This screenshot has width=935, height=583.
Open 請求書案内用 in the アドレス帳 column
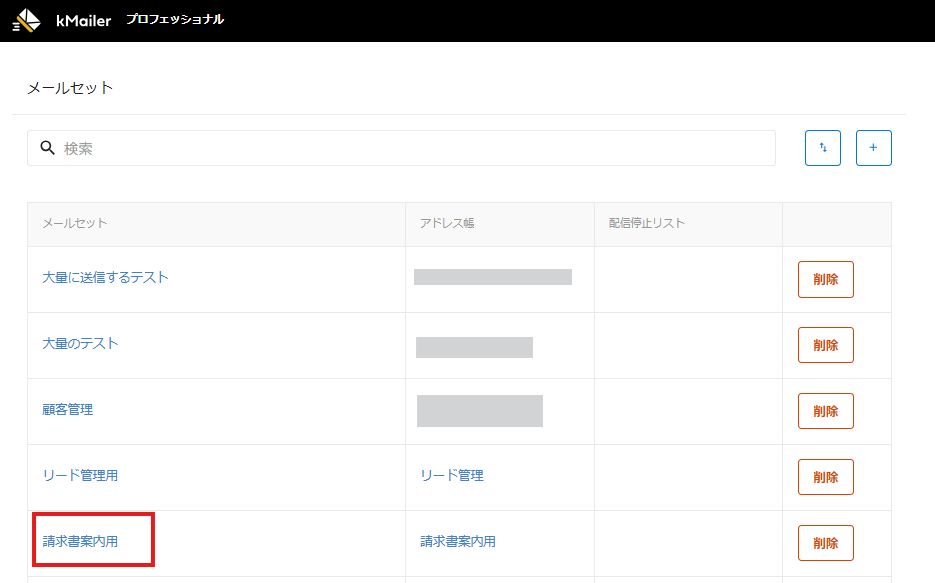(x=458, y=542)
